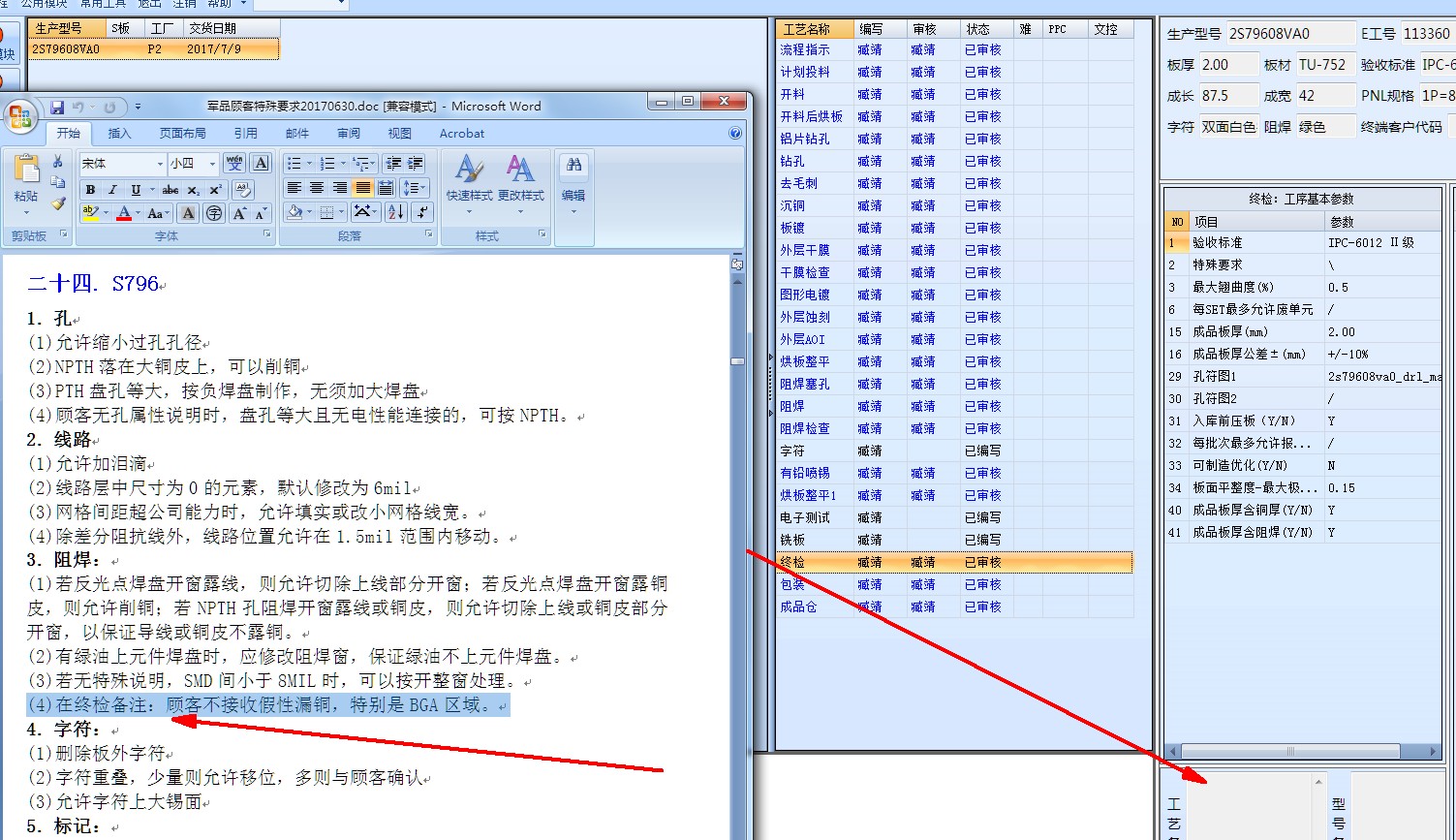Apply distributed alignment
Viewport: 1456px width, 840px height.
(386, 188)
